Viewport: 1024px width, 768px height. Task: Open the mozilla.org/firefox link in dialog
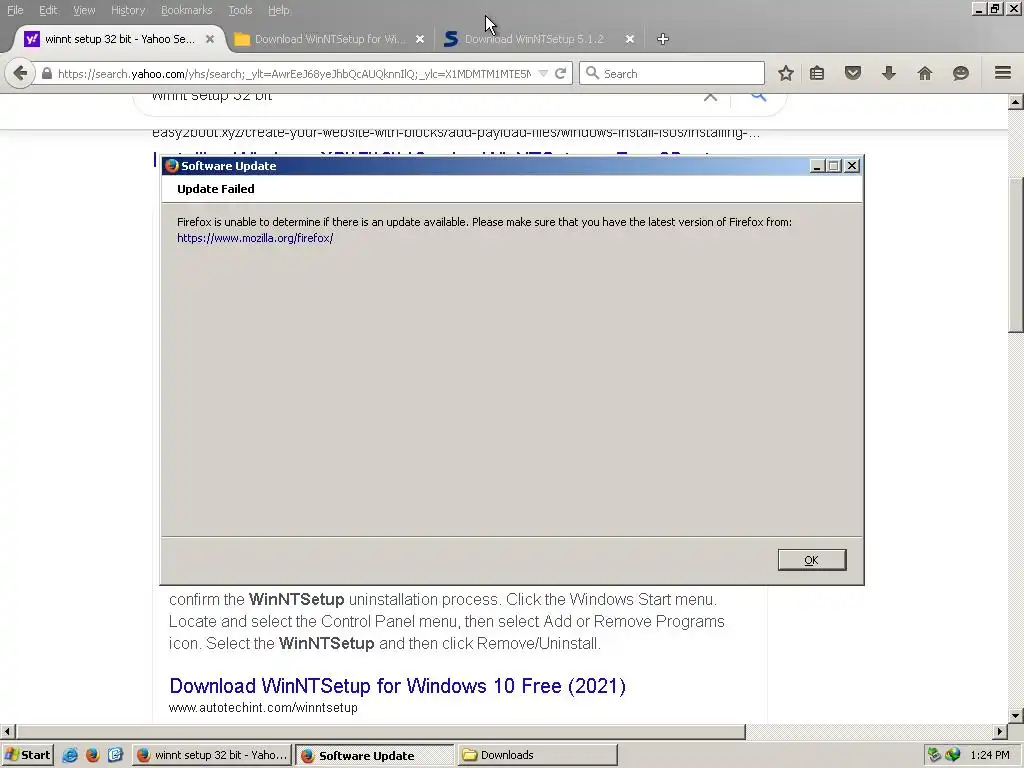click(x=255, y=238)
